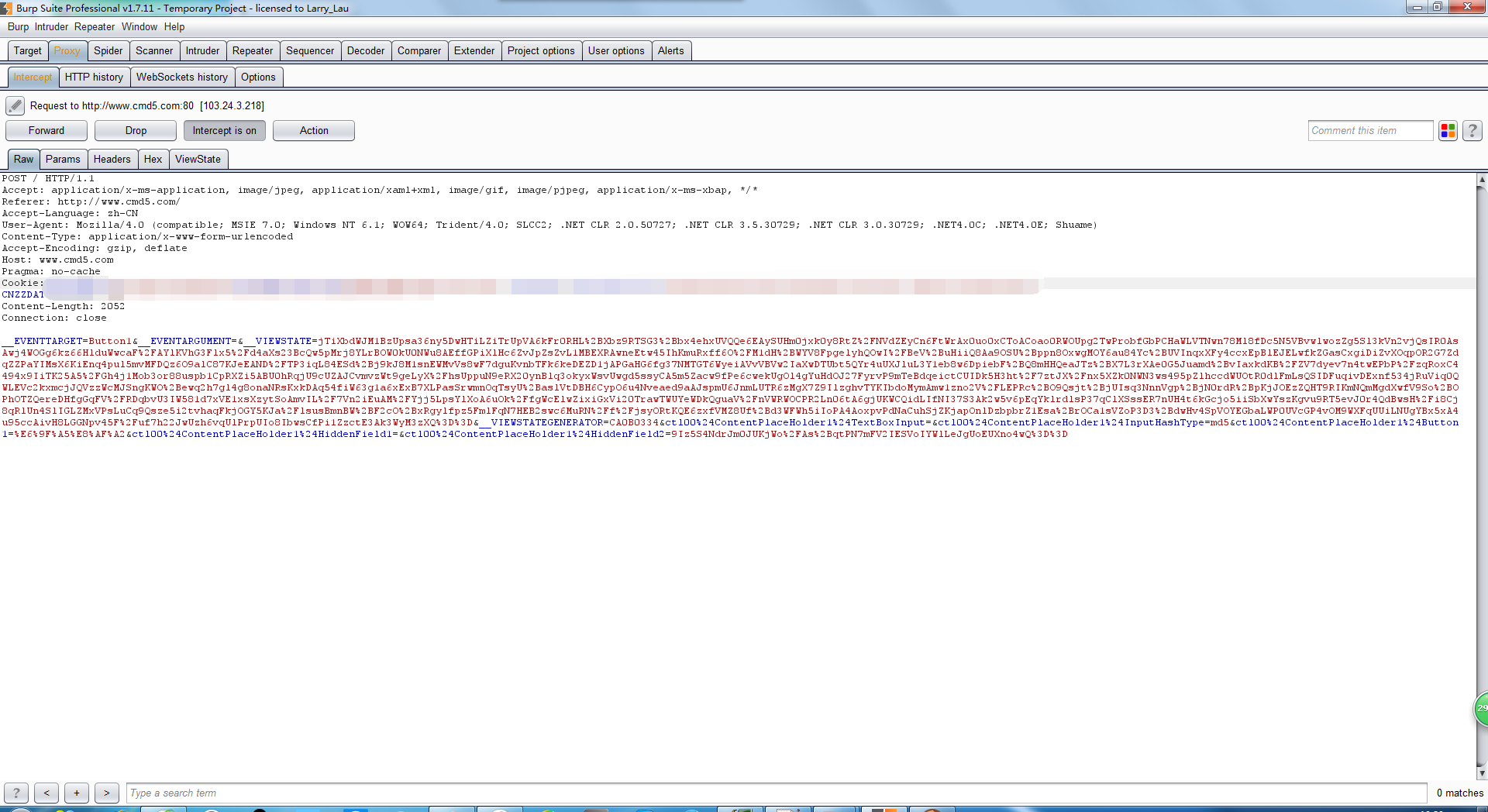Click the Accept-Language: zh-CN header
Image resolution: width=1488 pixels, height=812 pixels.
pos(70,213)
